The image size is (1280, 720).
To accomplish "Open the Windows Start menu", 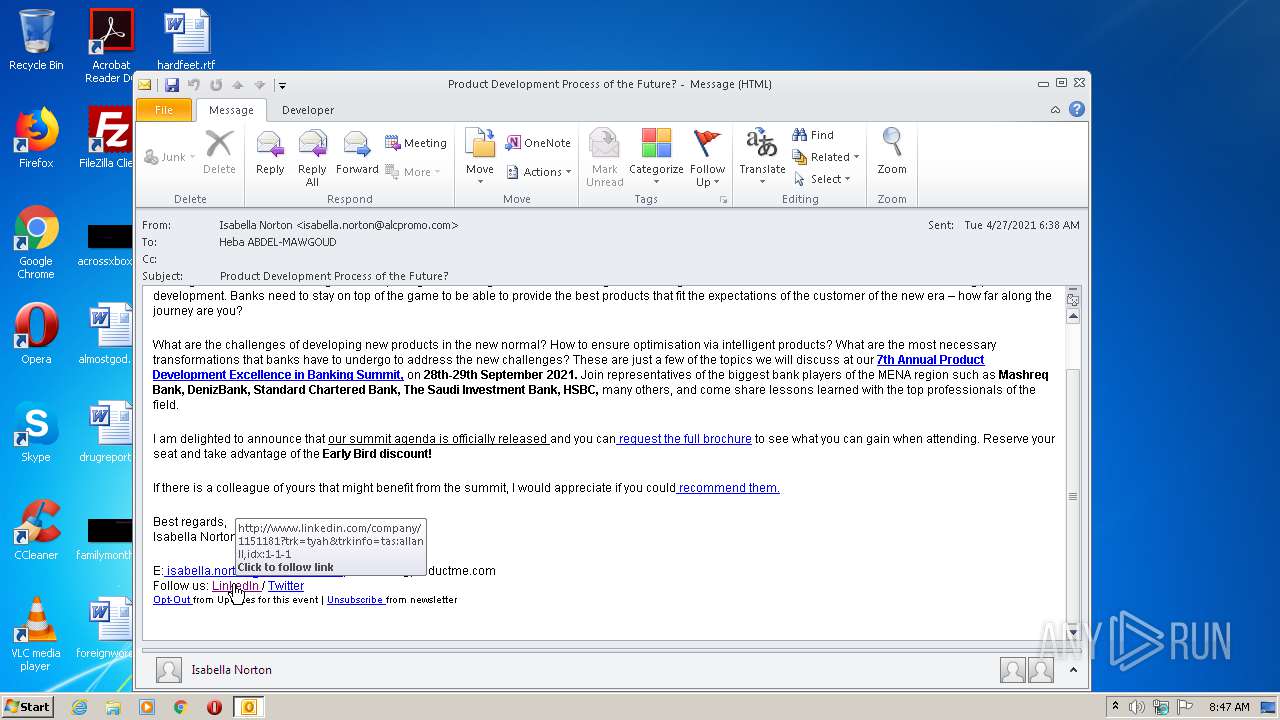I will pos(27,706).
